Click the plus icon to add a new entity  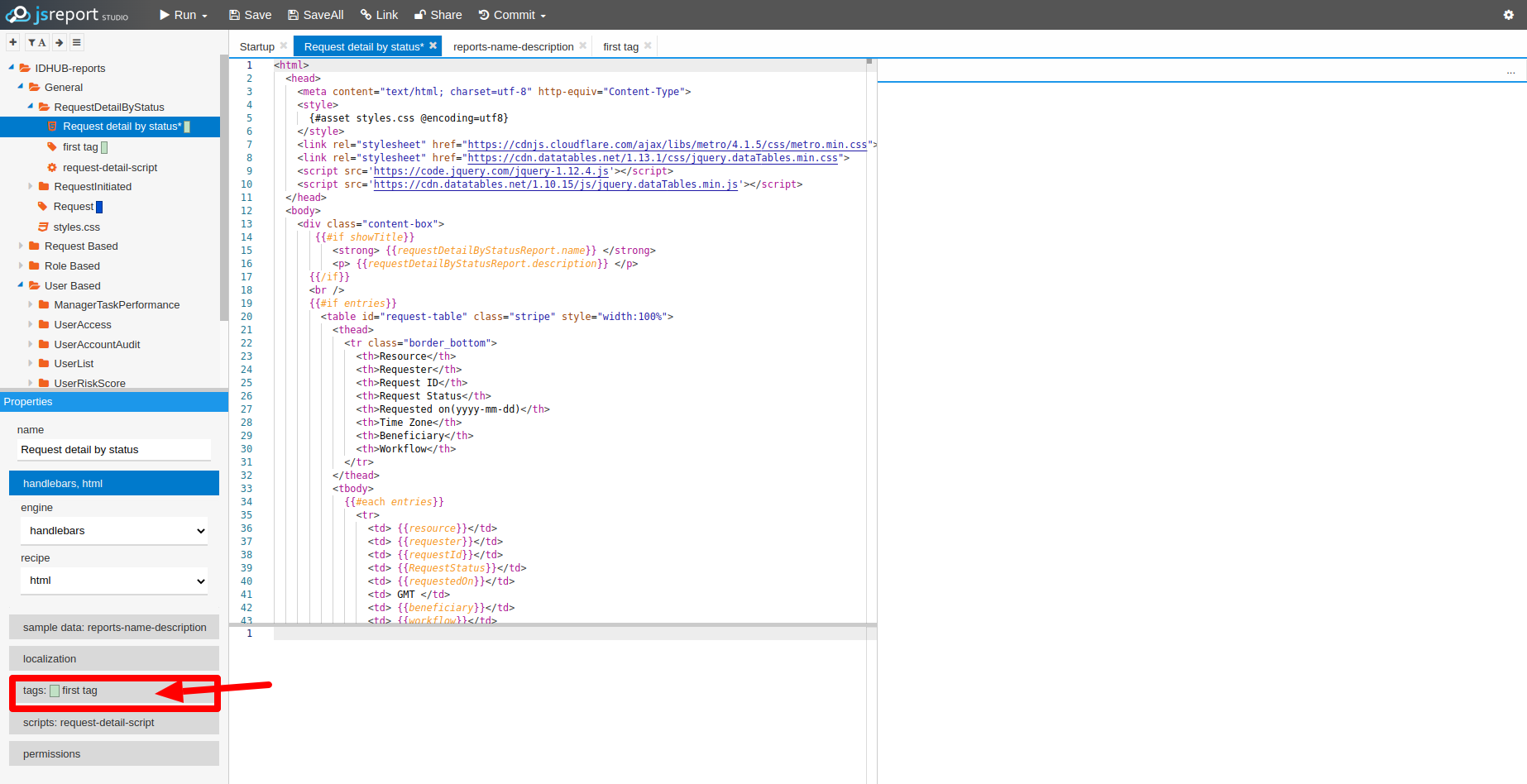(x=13, y=42)
